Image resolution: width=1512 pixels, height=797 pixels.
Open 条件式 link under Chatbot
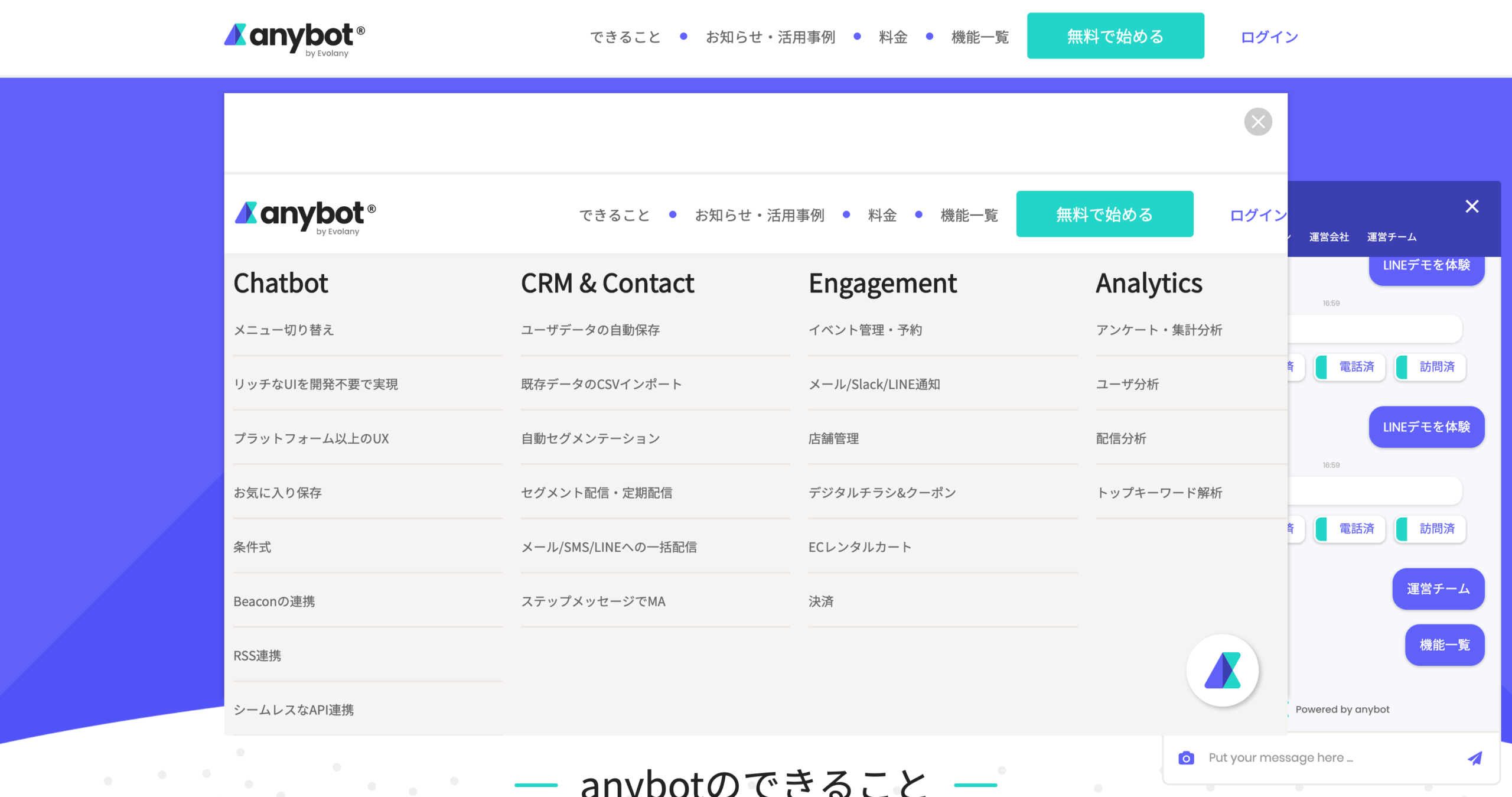[x=252, y=547]
